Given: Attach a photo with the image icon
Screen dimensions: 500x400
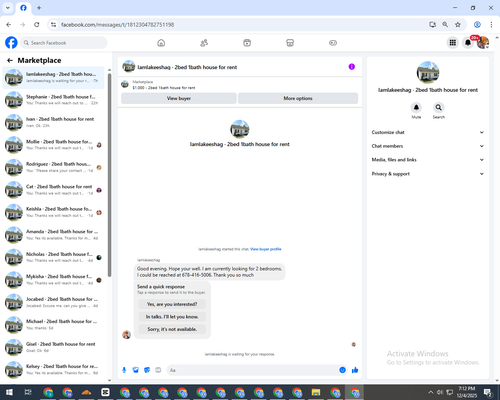Looking at the screenshot, I should click(x=136, y=370).
